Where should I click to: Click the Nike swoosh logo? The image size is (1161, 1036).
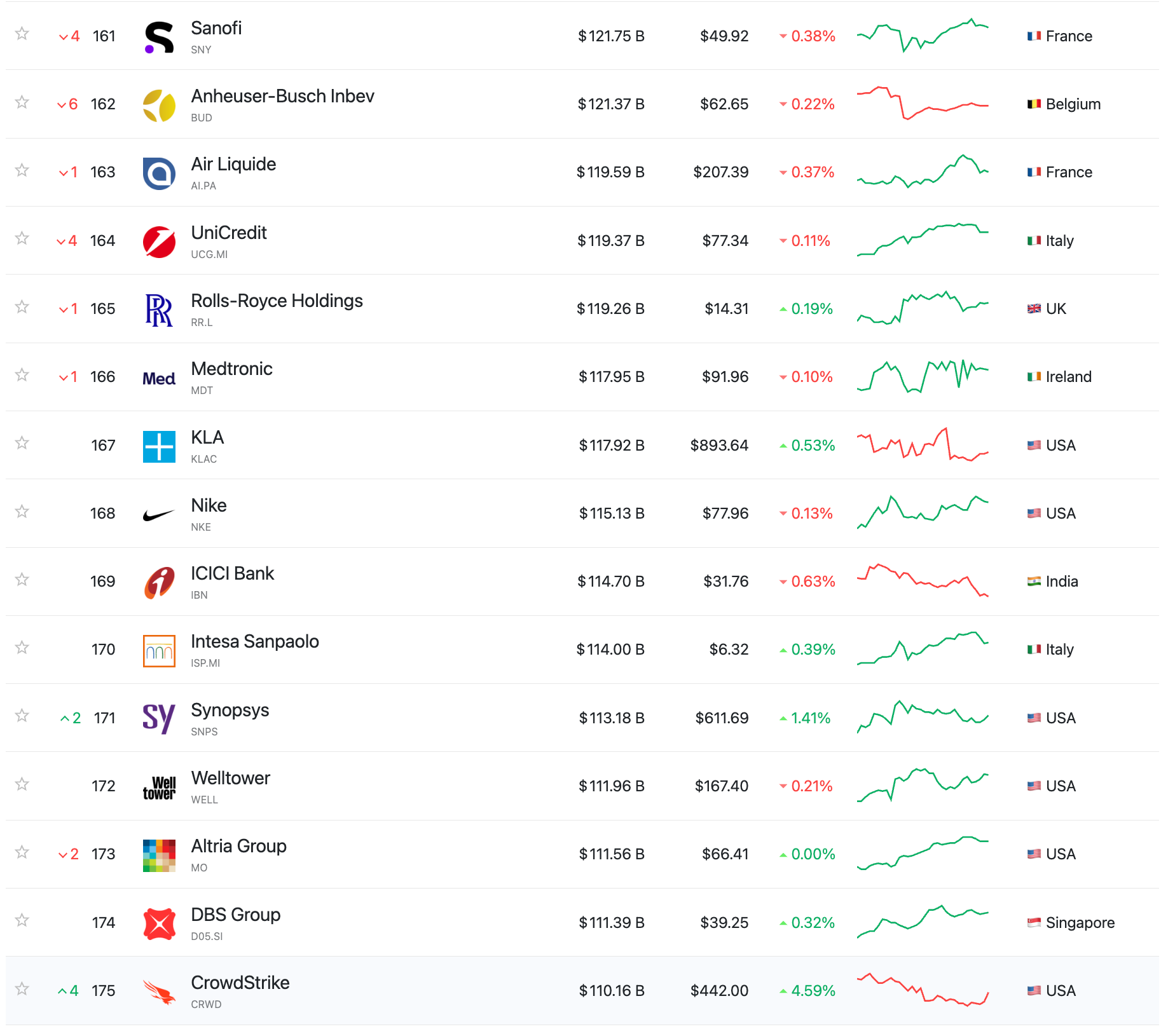pyautogui.click(x=159, y=515)
